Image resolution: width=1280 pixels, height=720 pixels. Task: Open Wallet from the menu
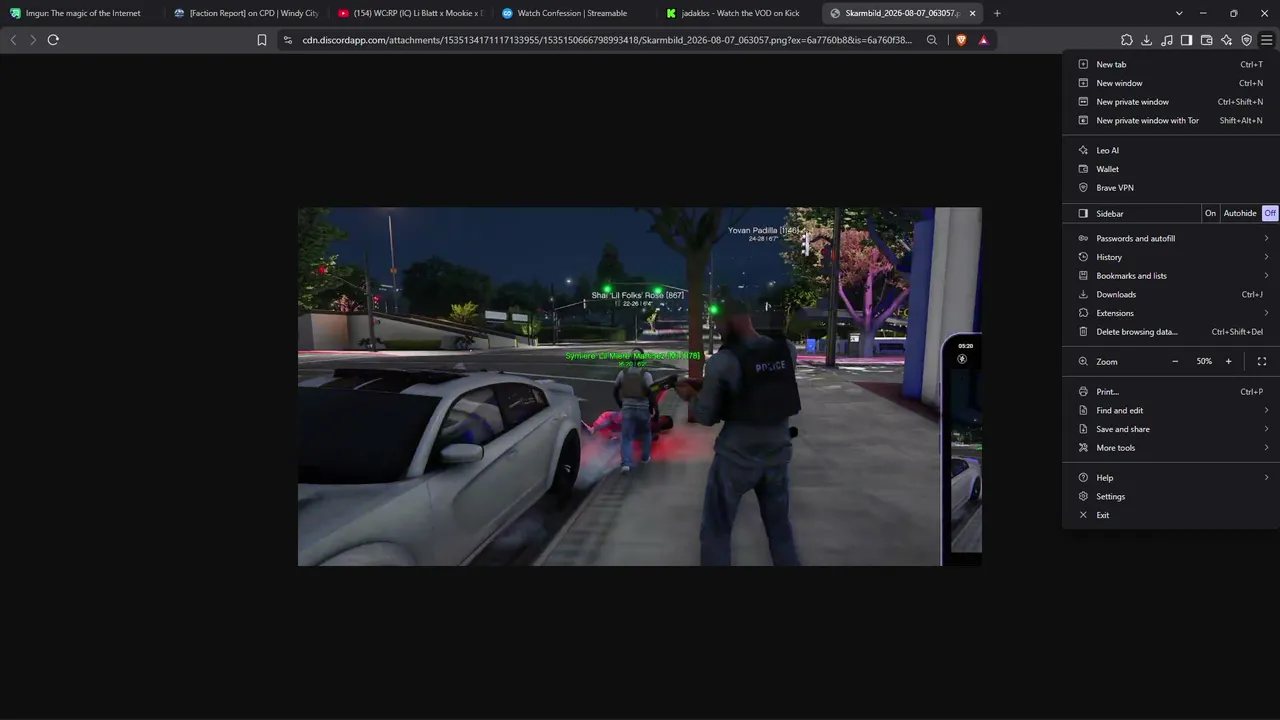coord(1171,169)
